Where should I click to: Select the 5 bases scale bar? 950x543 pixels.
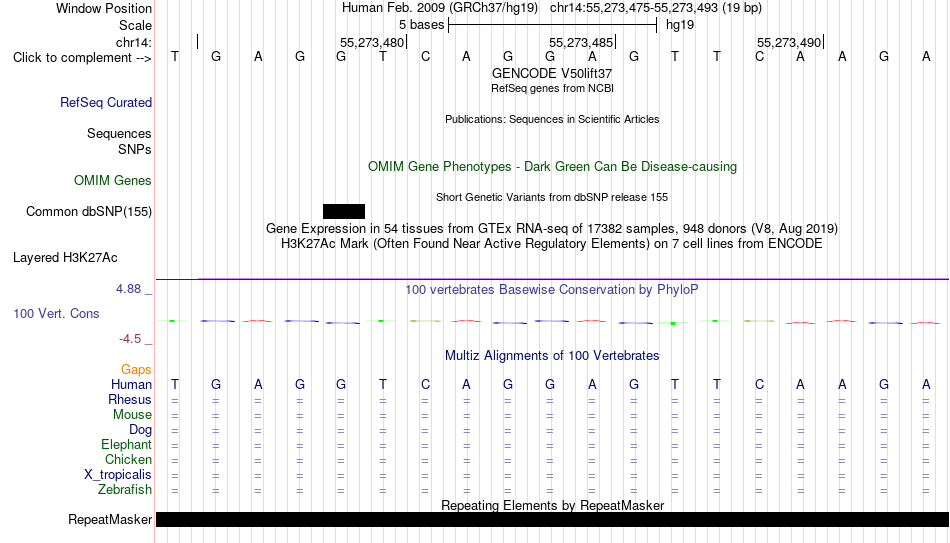(x=553, y=25)
